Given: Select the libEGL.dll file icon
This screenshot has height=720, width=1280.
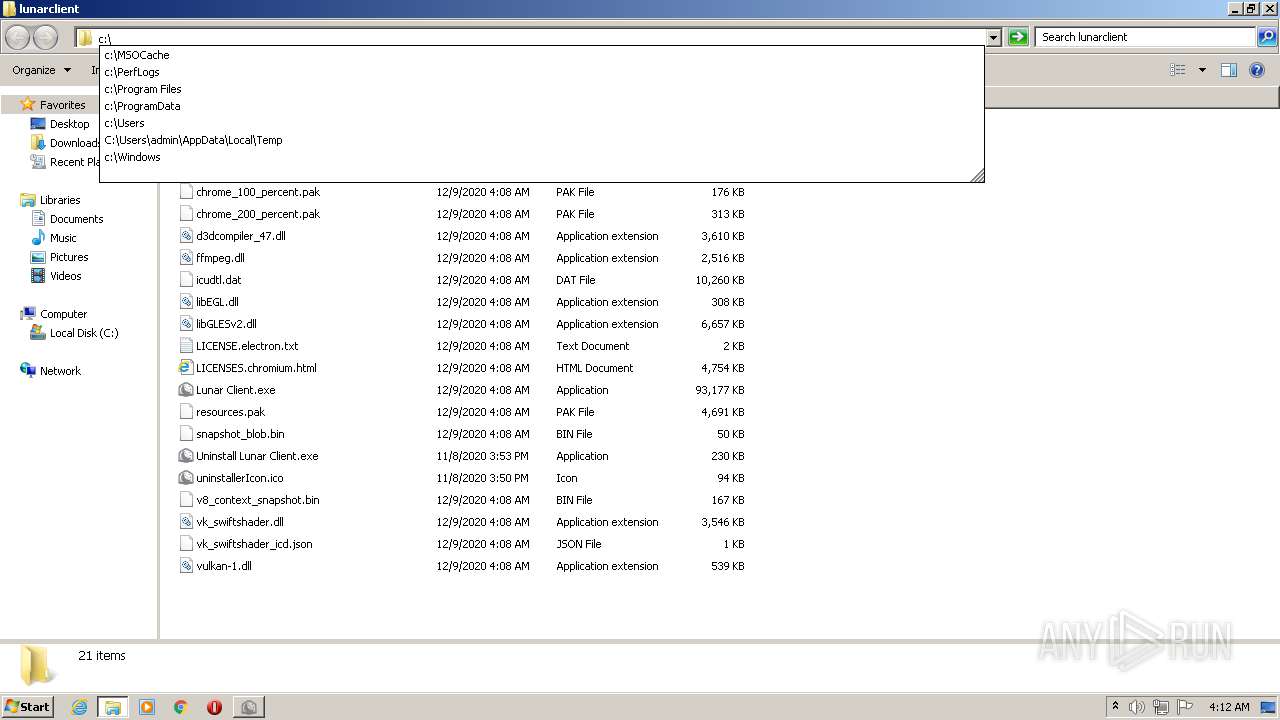Looking at the screenshot, I should point(186,302).
